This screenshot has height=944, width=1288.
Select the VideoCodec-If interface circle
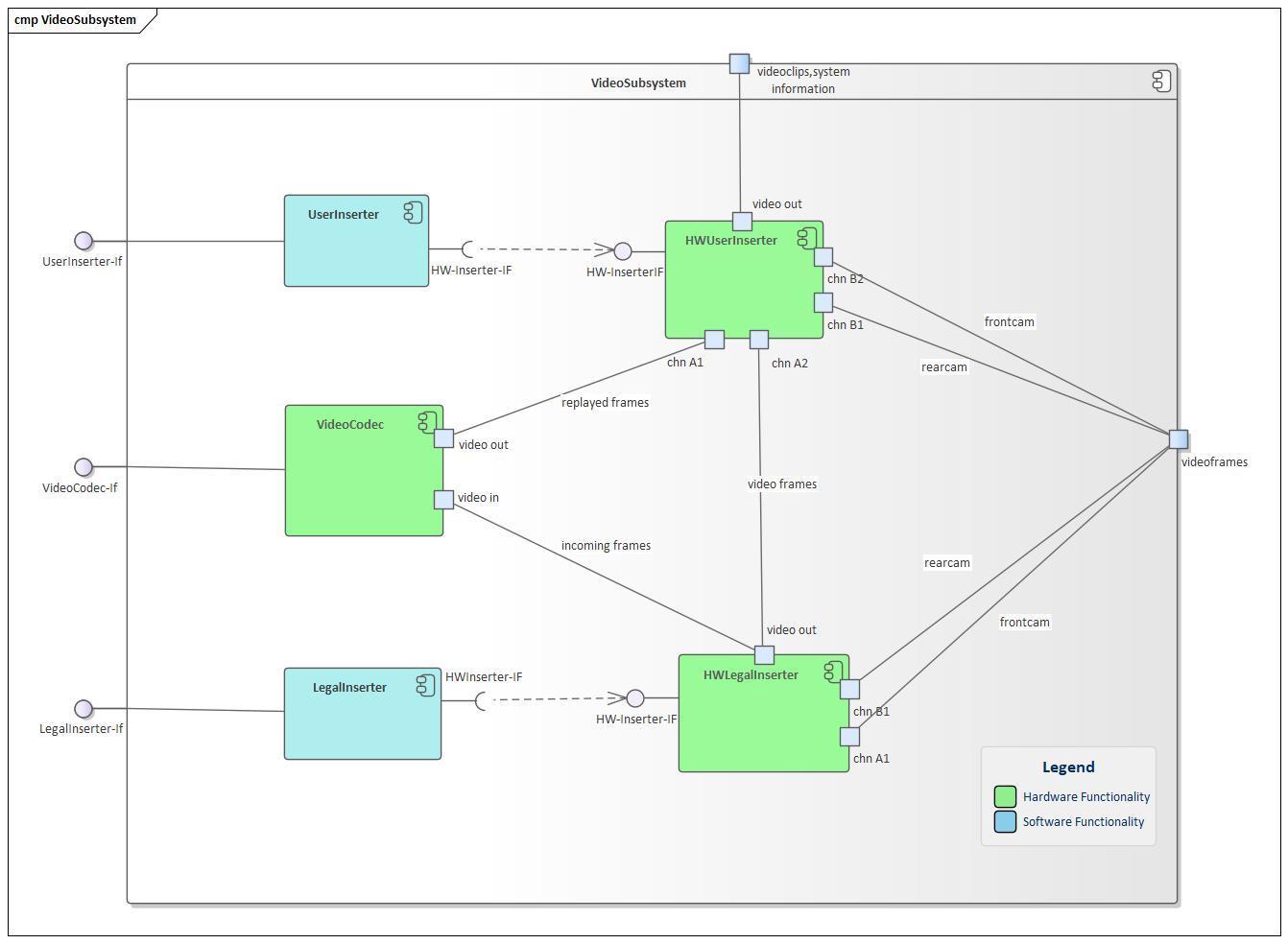[x=83, y=467]
